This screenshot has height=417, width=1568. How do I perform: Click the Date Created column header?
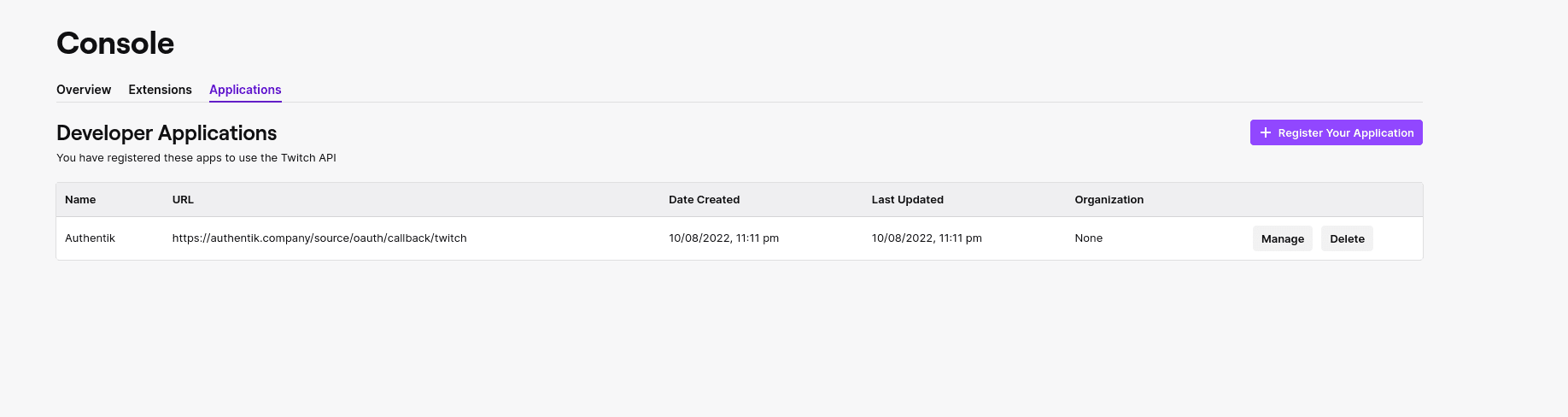click(704, 200)
